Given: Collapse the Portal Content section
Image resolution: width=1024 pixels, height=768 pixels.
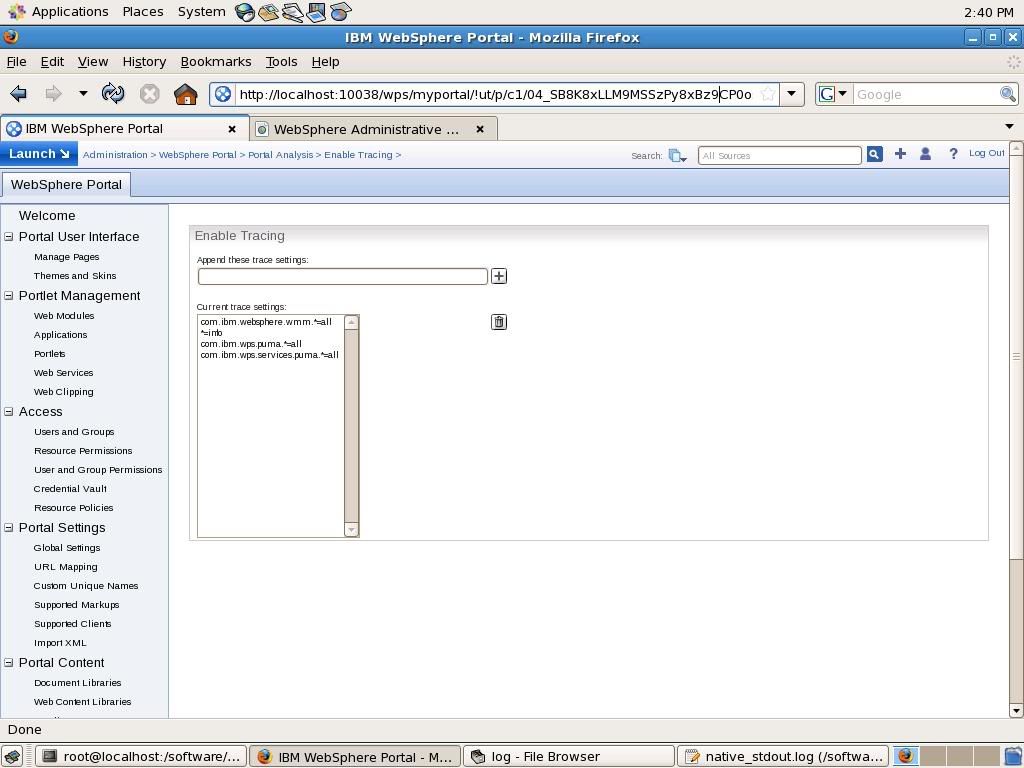Looking at the screenshot, I should point(8,662).
